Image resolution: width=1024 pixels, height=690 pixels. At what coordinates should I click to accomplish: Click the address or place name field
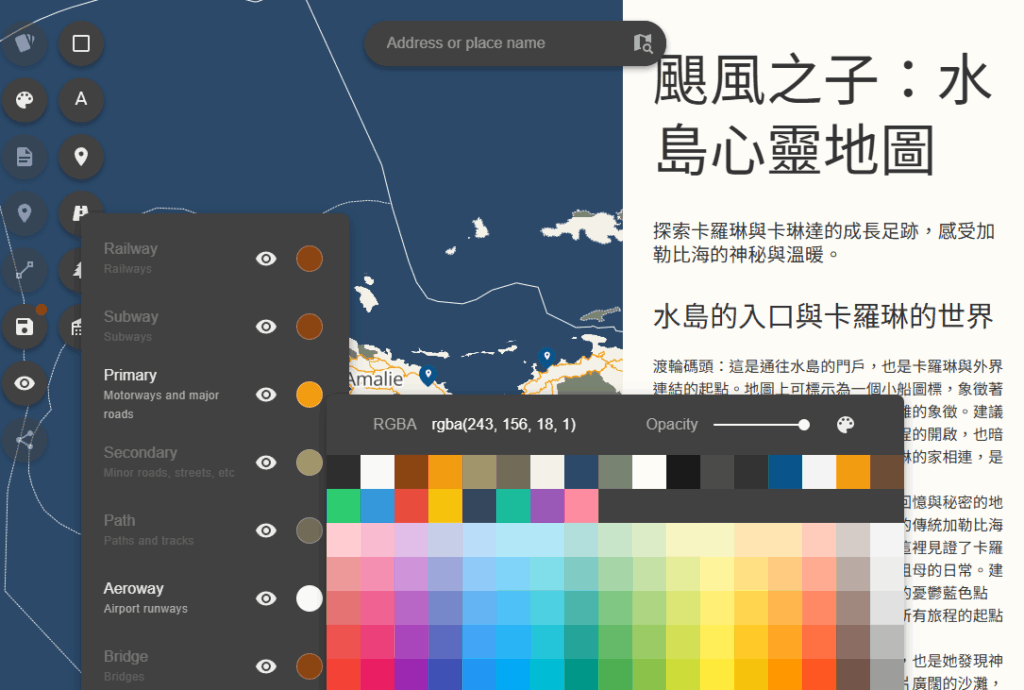coord(500,43)
